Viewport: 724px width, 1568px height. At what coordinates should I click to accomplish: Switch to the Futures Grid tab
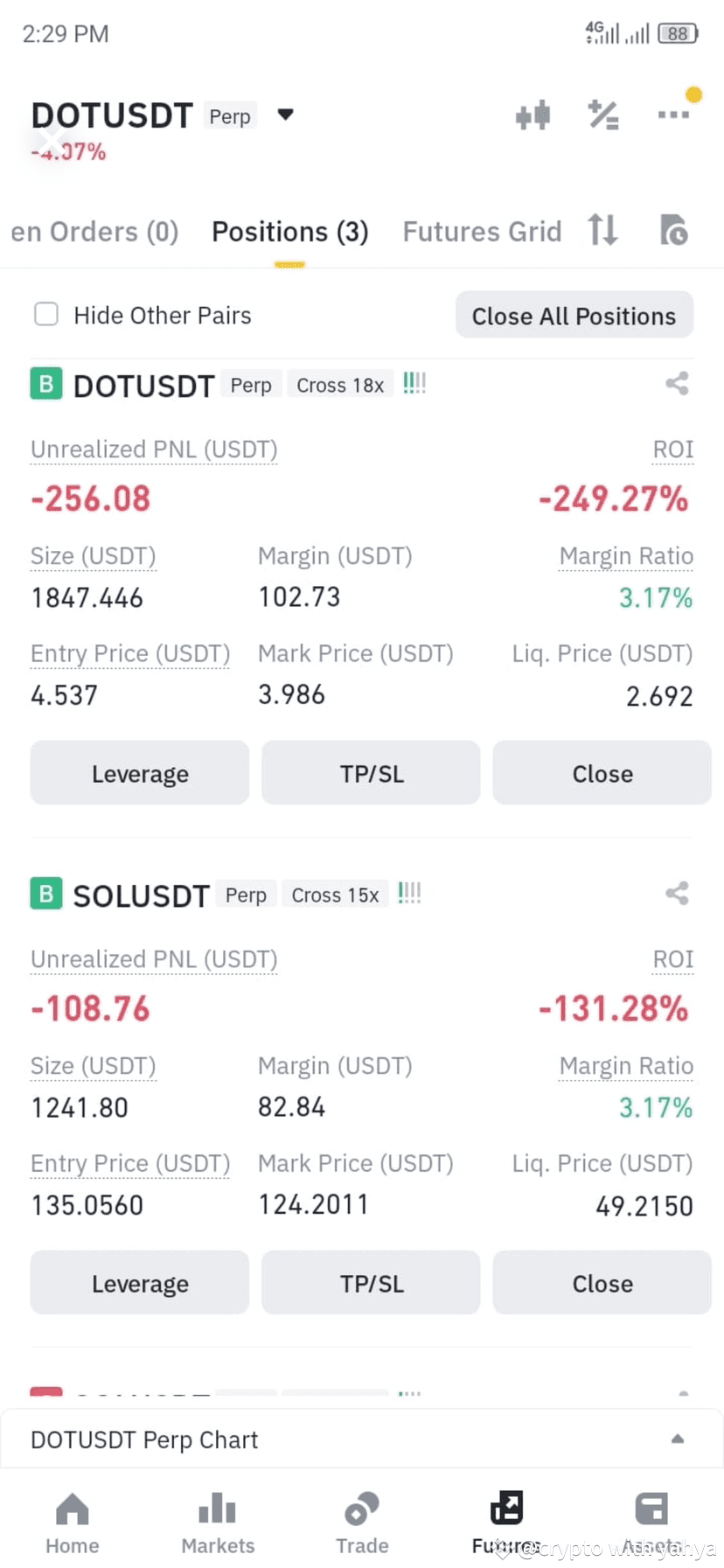tap(482, 232)
